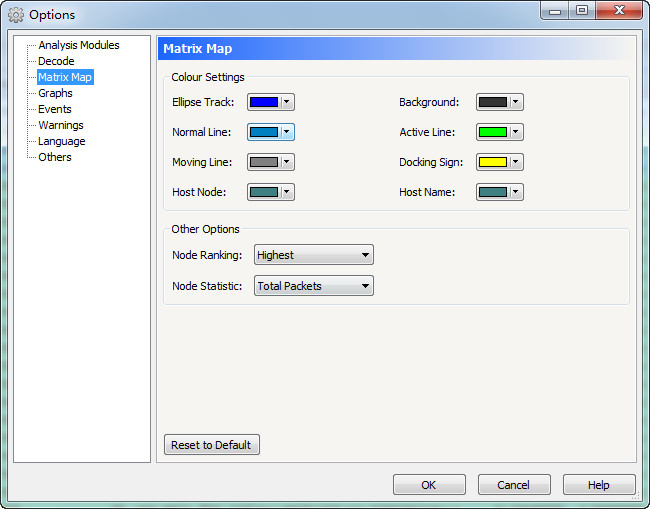Switch to the Warnings options page
The image size is (650, 509).
[60, 125]
